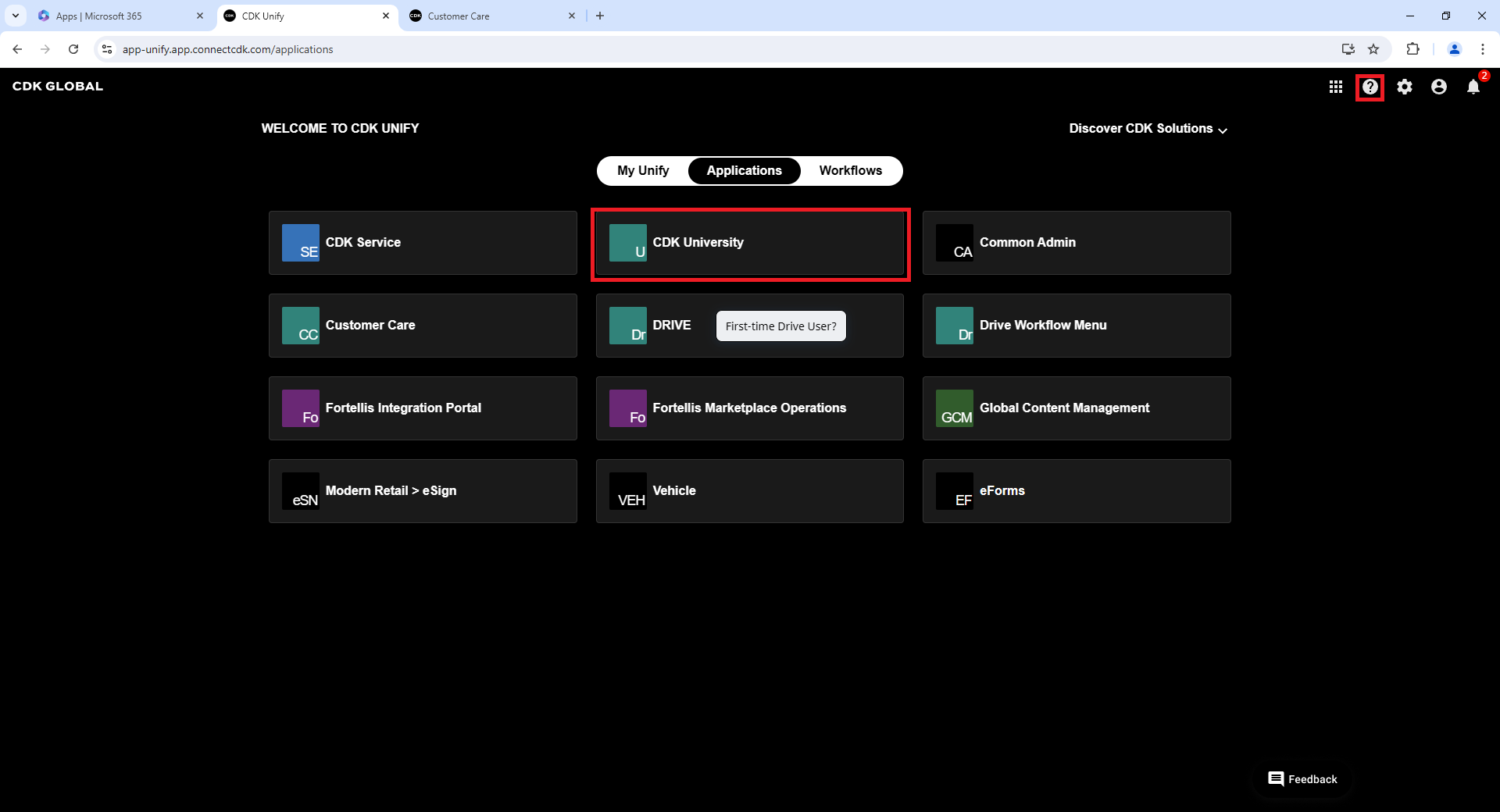Image resolution: width=1500 pixels, height=812 pixels.
Task: Click the GCM icon for Global Content Management
Action: 955,408
